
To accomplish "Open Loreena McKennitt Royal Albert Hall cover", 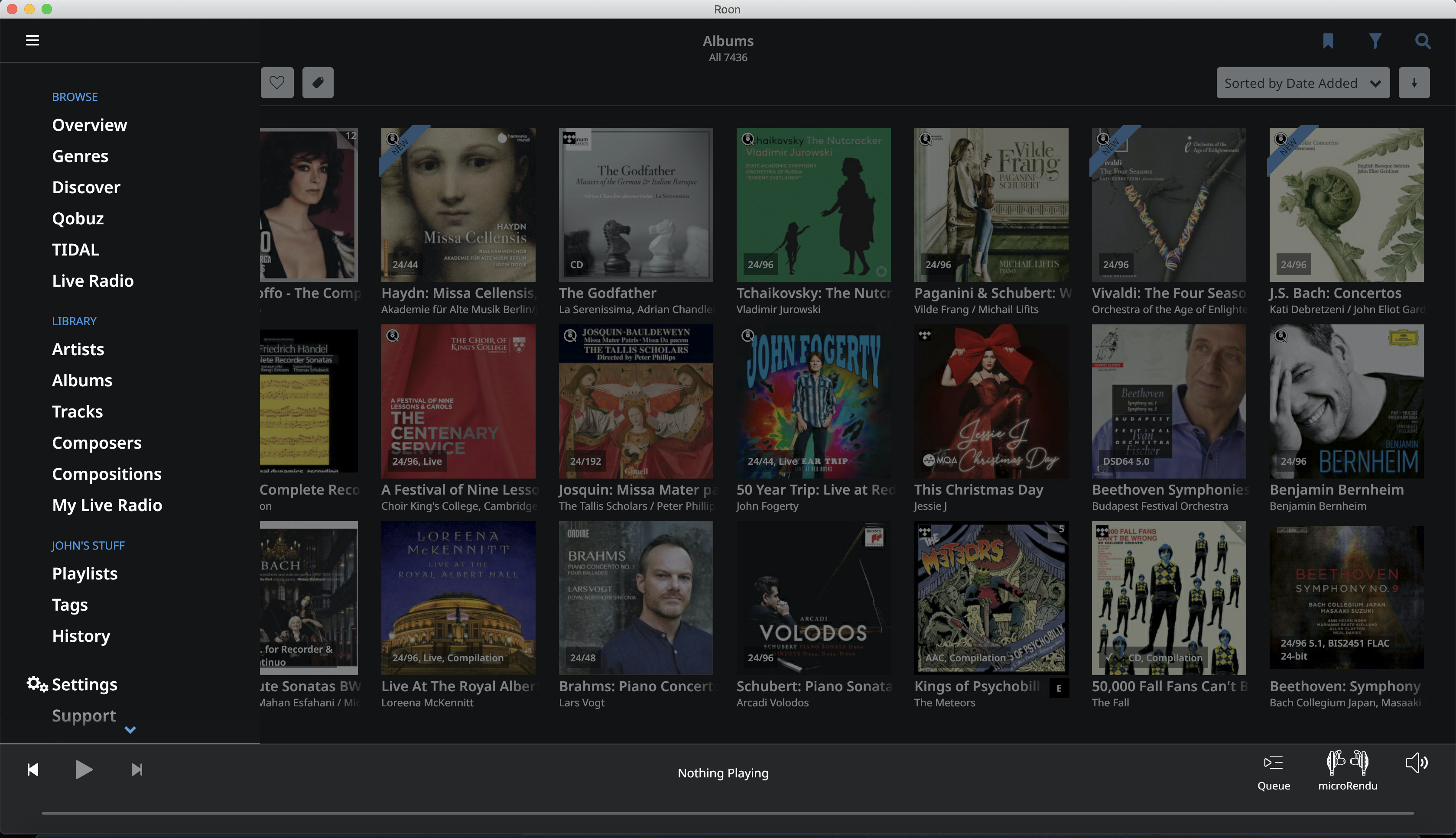I will click(x=458, y=598).
